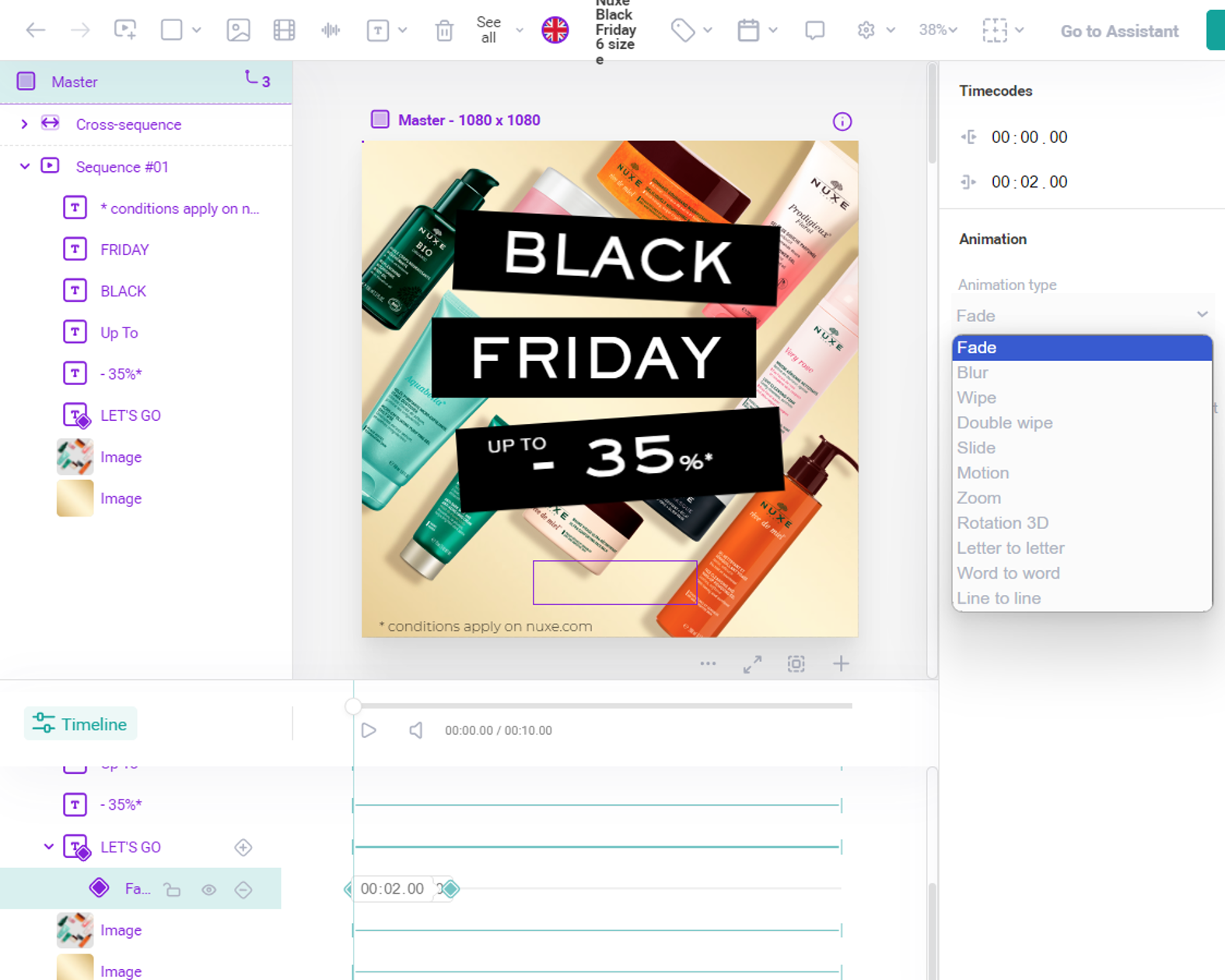Open the three-dot menu below the canvas

(x=708, y=663)
